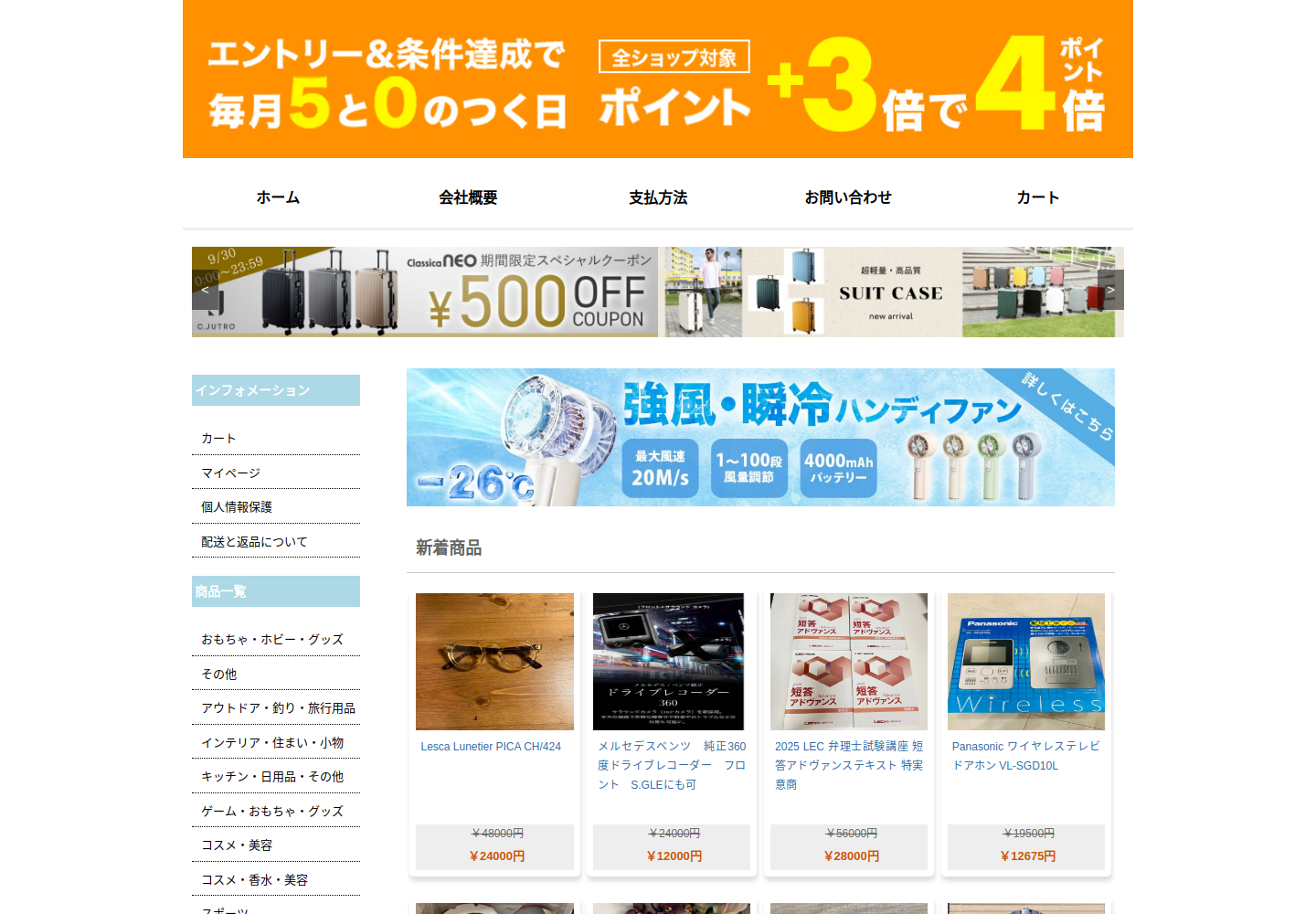The height and width of the screenshot is (914, 1316).
Task: Select アウトドア・釣り・旅行用品 category
Action: click(x=276, y=708)
